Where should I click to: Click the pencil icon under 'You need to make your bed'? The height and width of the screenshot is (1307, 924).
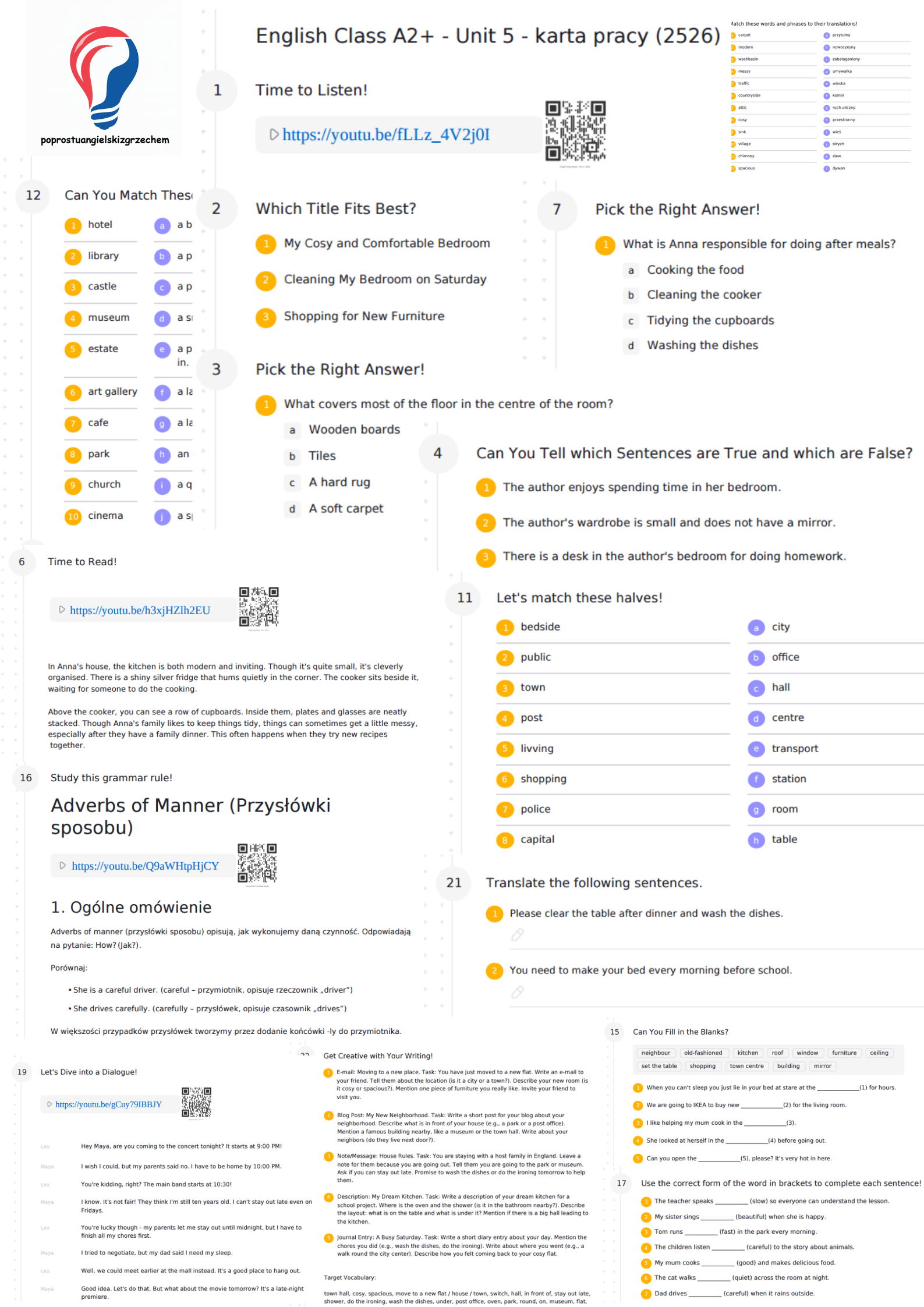[517, 991]
